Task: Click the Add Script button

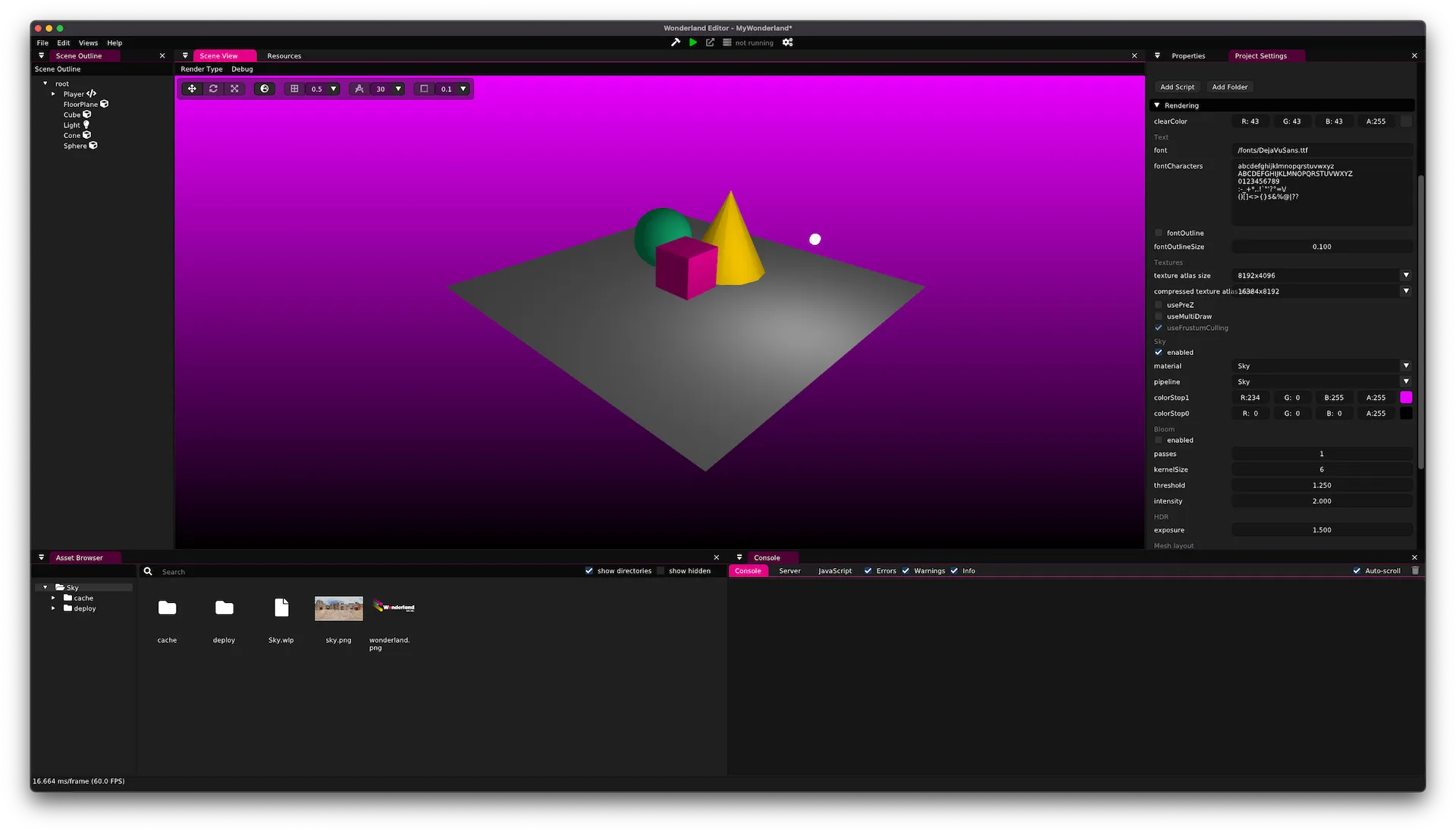Action: [x=1177, y=86]
